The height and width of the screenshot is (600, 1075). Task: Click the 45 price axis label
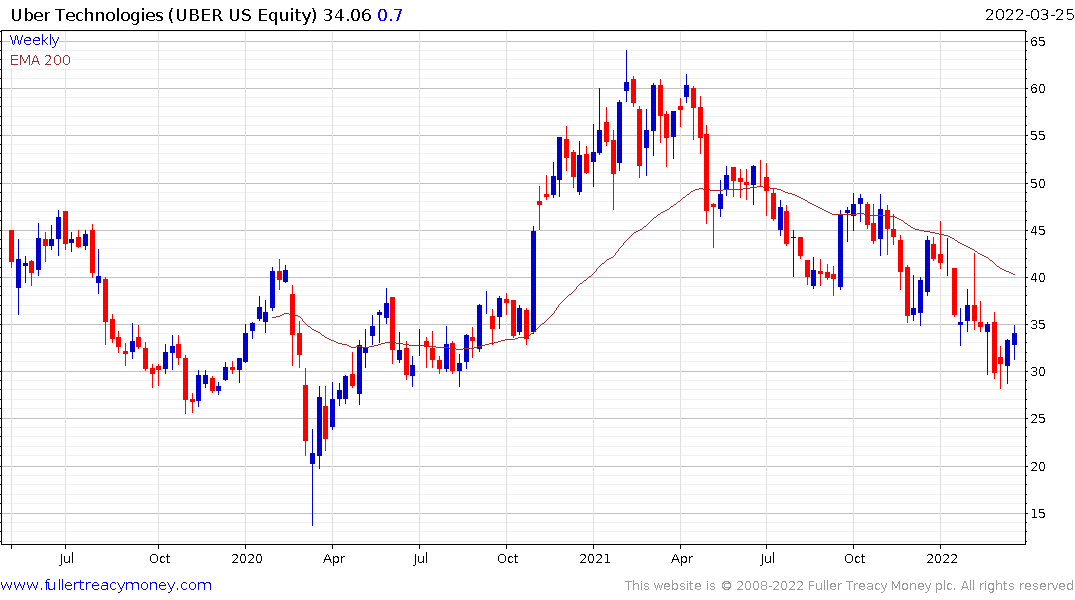click(1037, 230)
